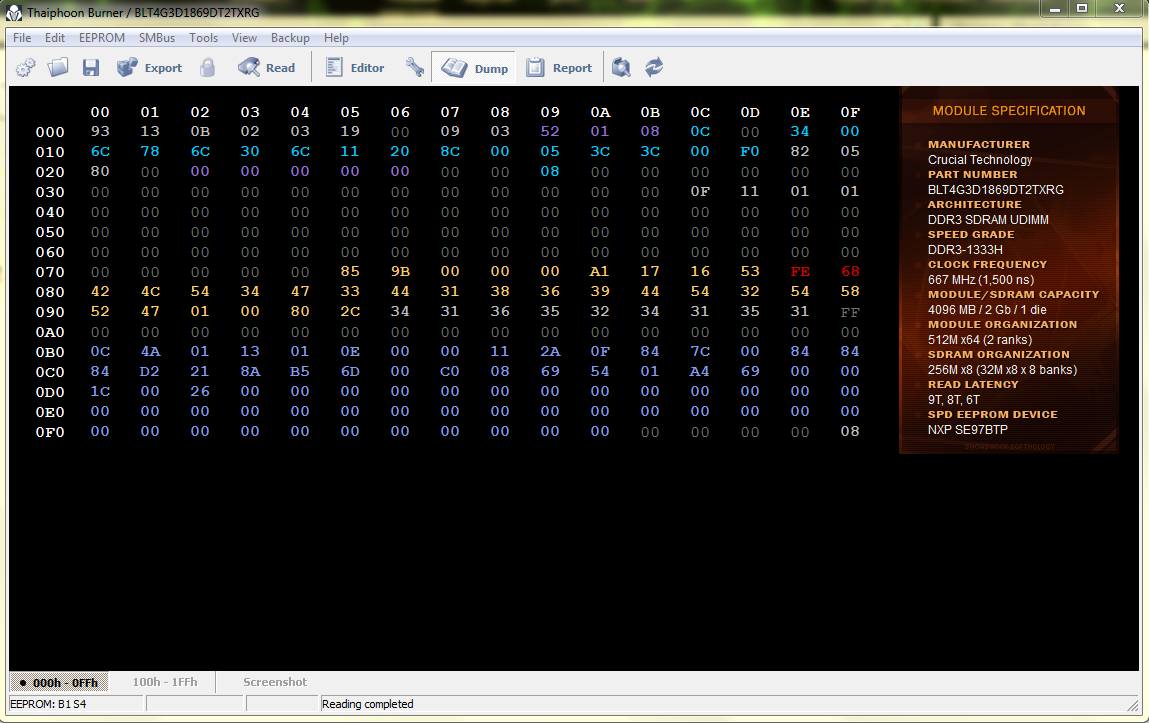
Task: Click byte 1C in row 0D0
Action: [100, 391]
